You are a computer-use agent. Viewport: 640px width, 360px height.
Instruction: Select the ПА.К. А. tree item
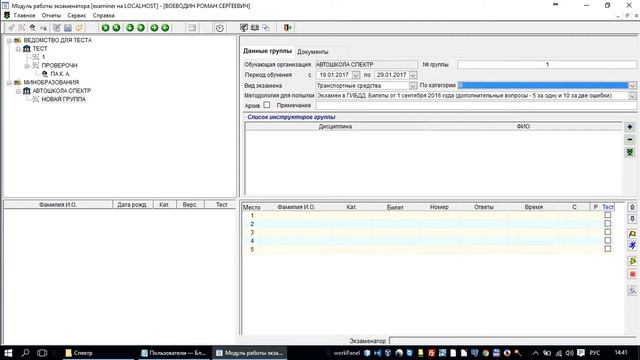tap(60, 74)
